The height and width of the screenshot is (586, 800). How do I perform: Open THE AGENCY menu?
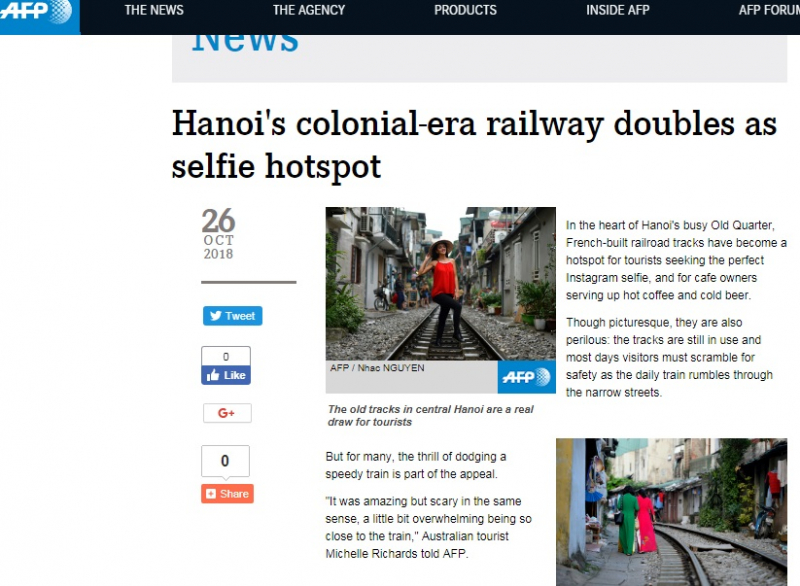click(309, 10)
